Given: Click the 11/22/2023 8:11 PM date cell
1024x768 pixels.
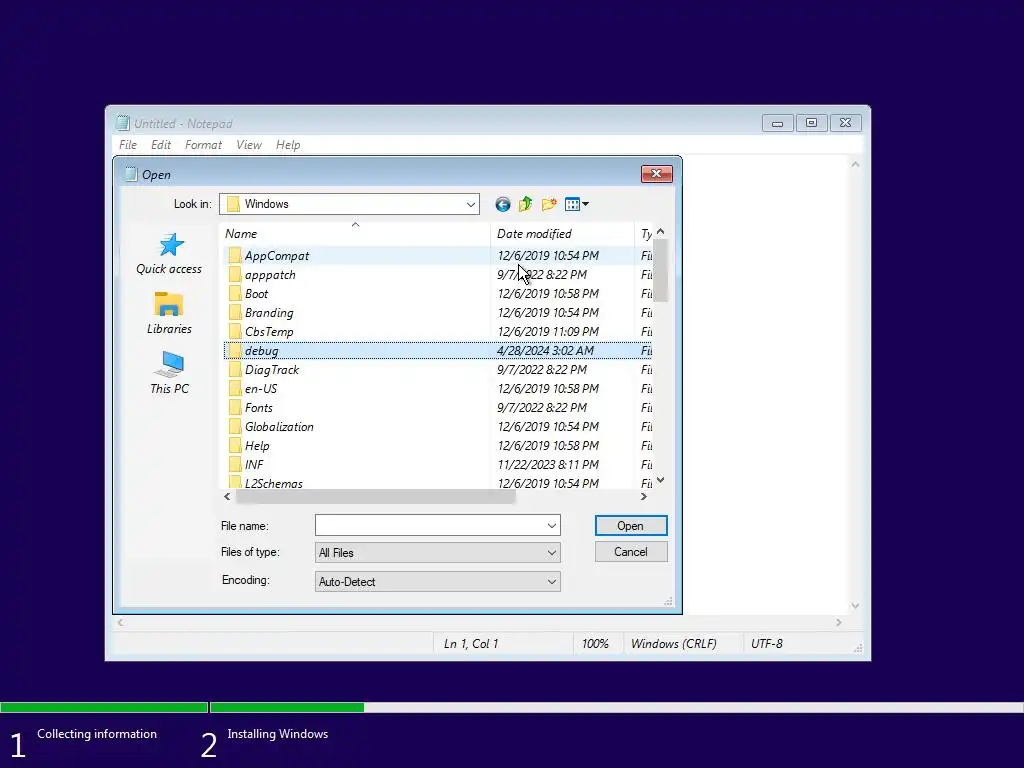Looking at the screenshot, I should (549, 465).
